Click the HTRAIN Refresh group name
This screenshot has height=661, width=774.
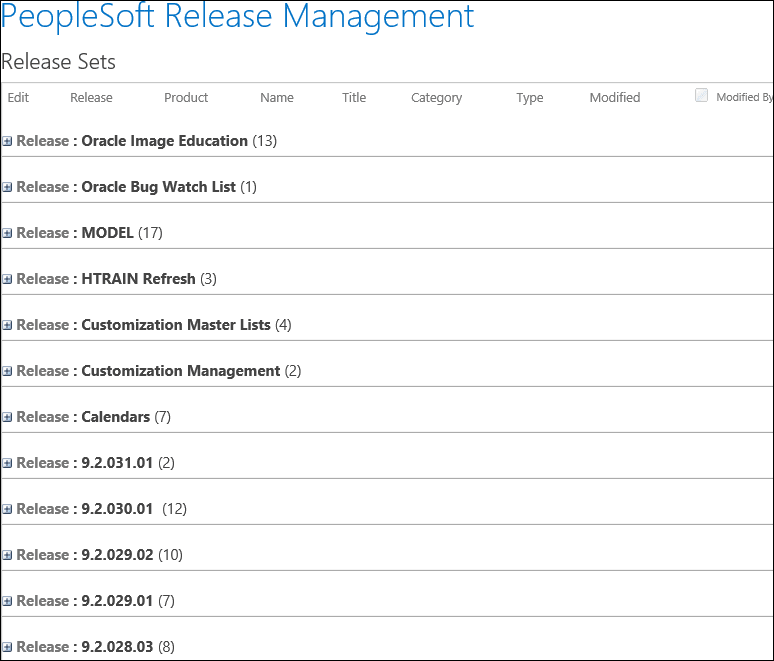(x=138, y=278)
